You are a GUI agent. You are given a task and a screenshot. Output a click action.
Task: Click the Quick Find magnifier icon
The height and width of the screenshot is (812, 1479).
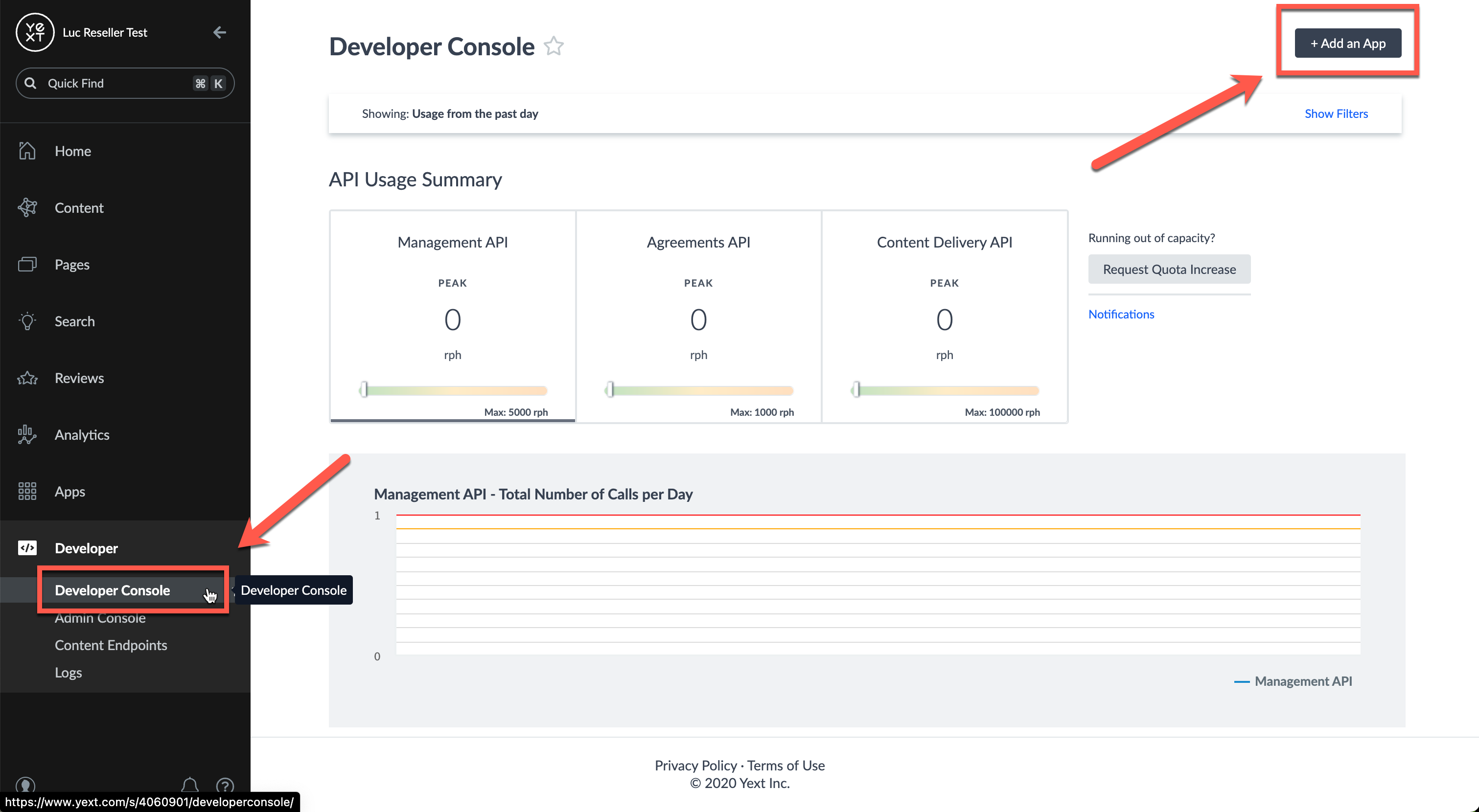(x=30, y=83)
